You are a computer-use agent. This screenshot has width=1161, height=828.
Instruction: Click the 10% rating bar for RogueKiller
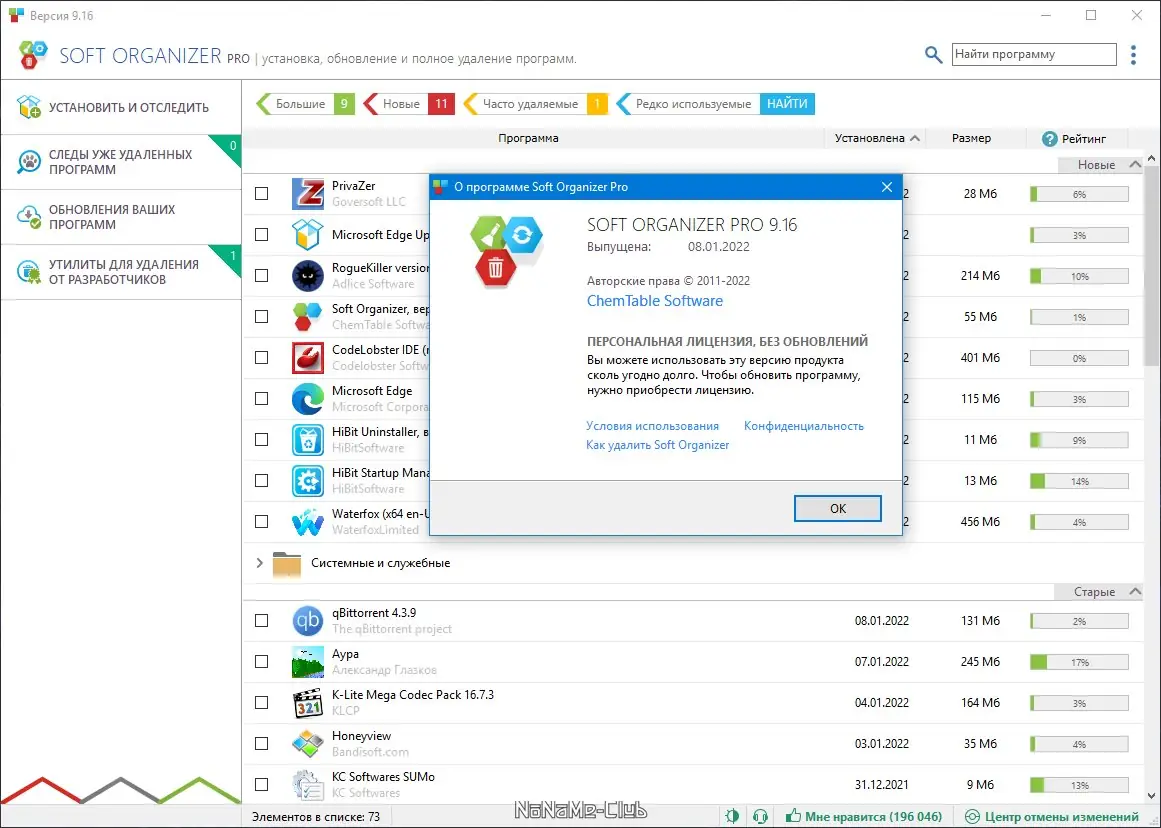1080,276
